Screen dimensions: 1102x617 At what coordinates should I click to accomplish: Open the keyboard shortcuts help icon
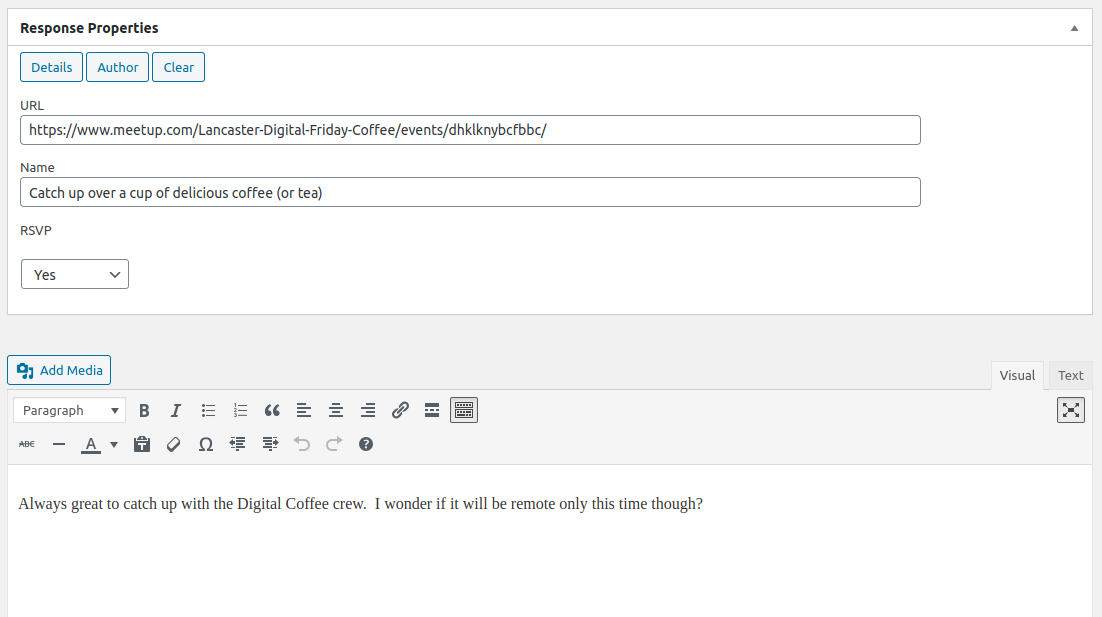[x=366, y=444]
